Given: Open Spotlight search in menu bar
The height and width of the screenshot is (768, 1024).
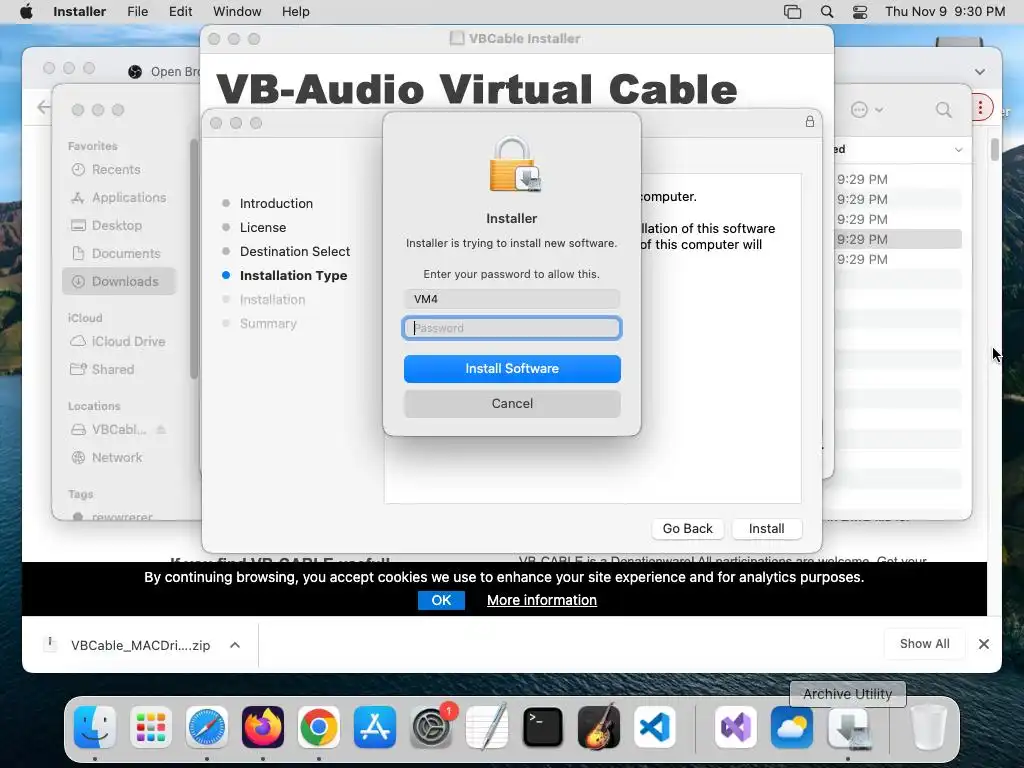Looking at the screenshot, I should 827,12.
